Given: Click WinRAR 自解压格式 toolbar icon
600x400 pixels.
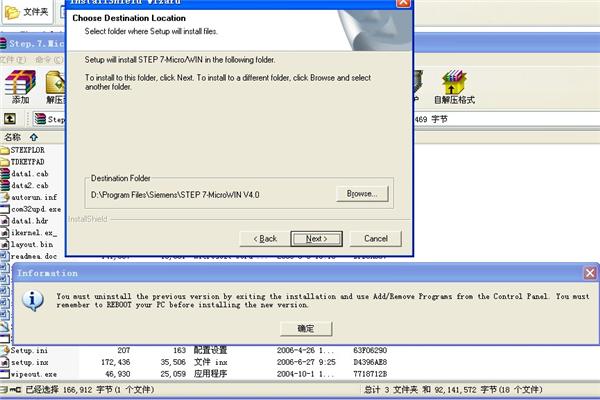Looking at the screenshot, I should tap(454, 87).
